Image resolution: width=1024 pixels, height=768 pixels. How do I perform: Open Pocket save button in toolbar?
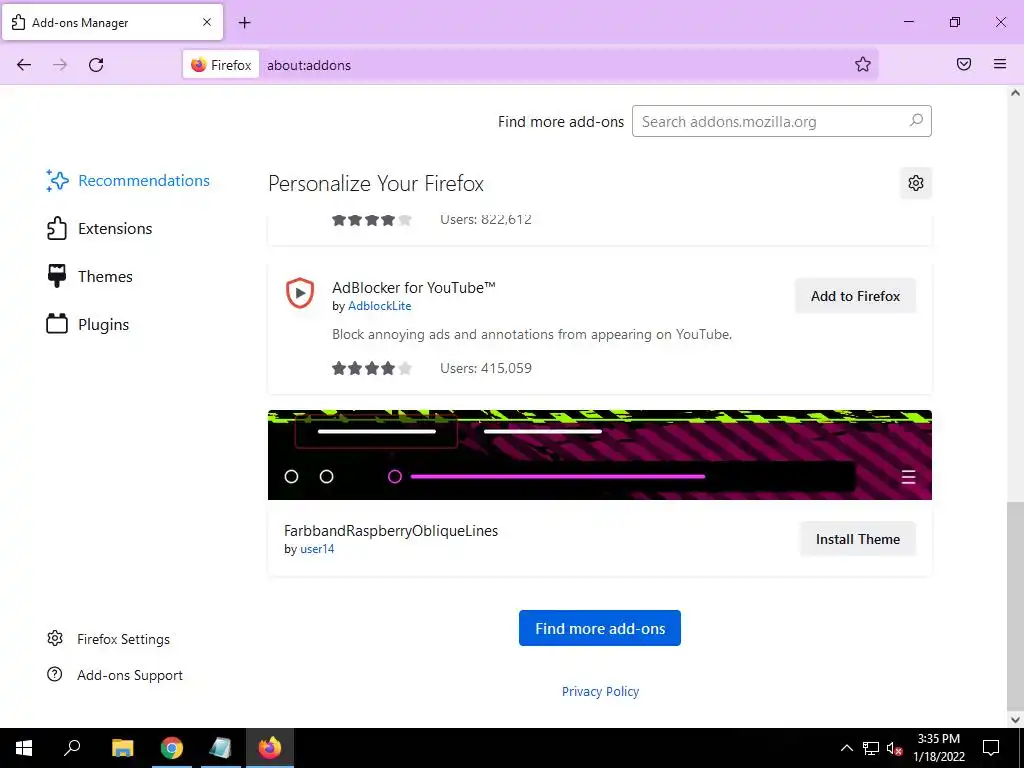(964, 64)
